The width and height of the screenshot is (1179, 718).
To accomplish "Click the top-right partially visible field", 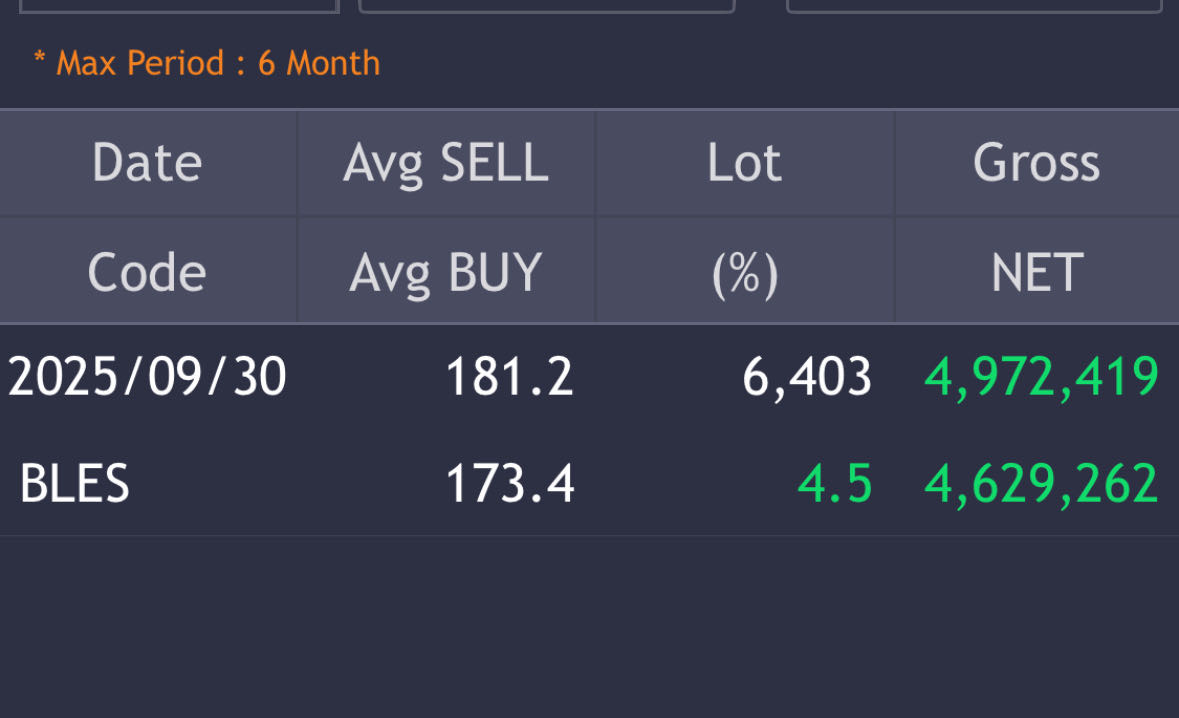I will 974,5.
